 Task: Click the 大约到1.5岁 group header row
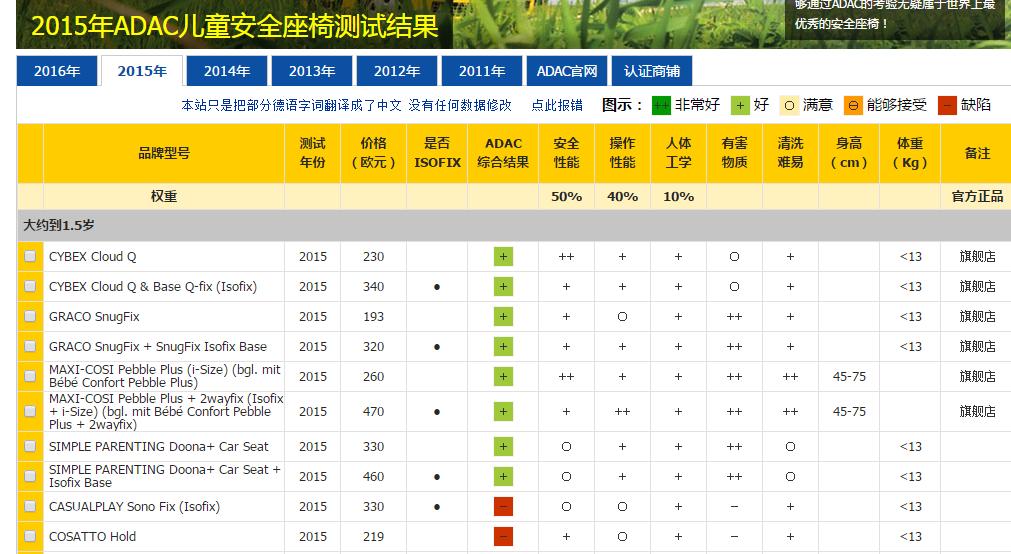60,226
